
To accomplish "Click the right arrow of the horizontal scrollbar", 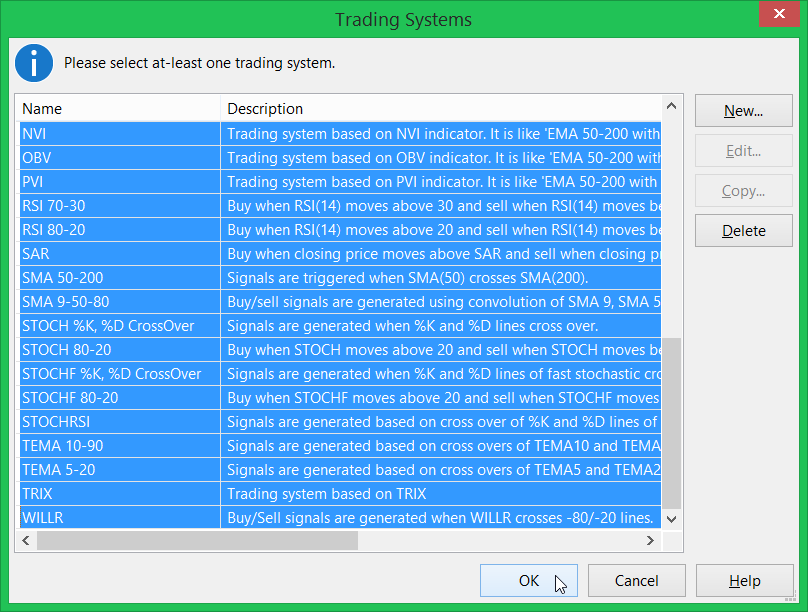I will point(650,540).
